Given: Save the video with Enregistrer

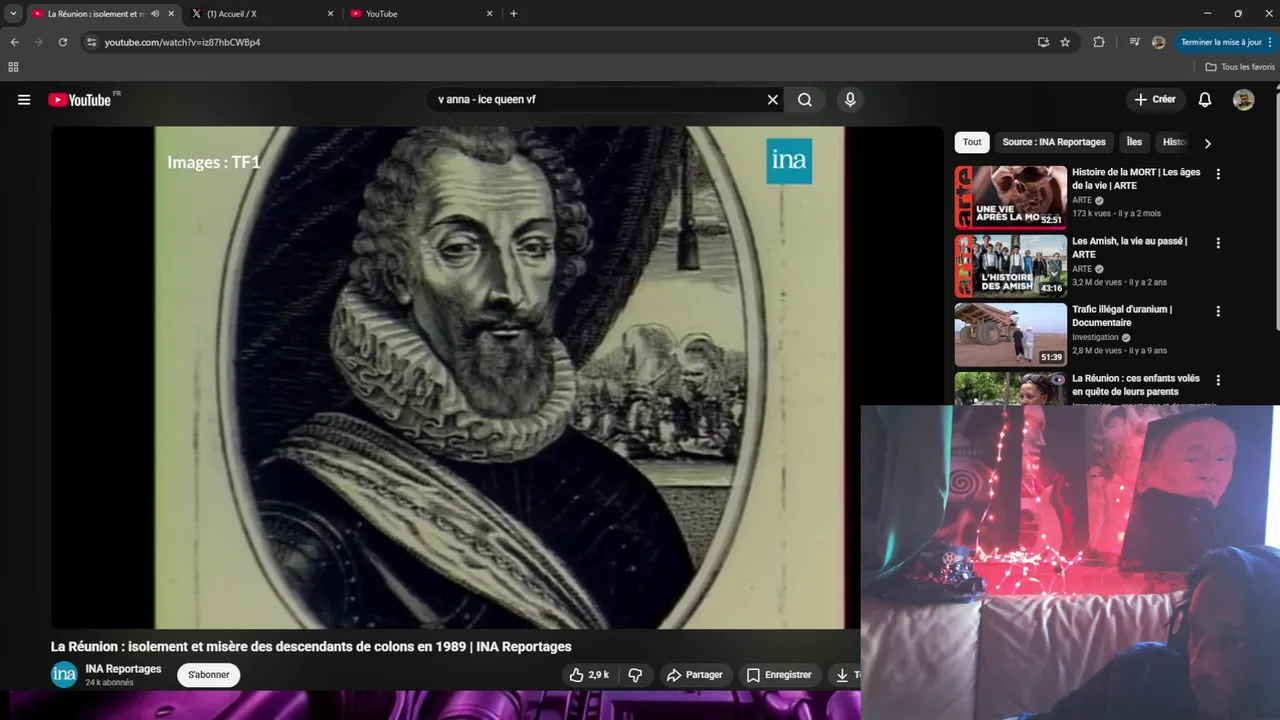Looking at the screenshot, I should [779, 675].
